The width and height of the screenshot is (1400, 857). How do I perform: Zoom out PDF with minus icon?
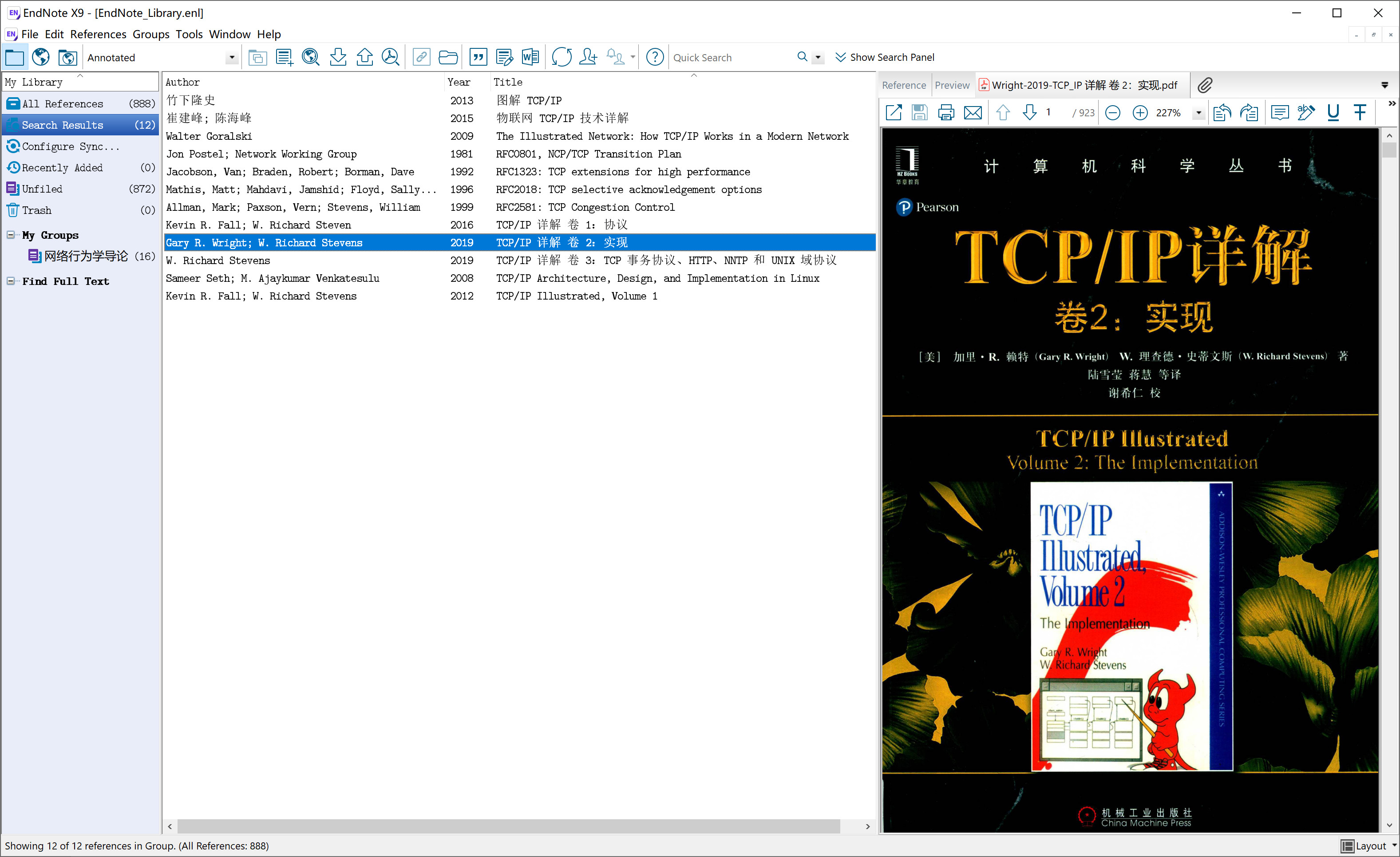tap(1113, 113)
